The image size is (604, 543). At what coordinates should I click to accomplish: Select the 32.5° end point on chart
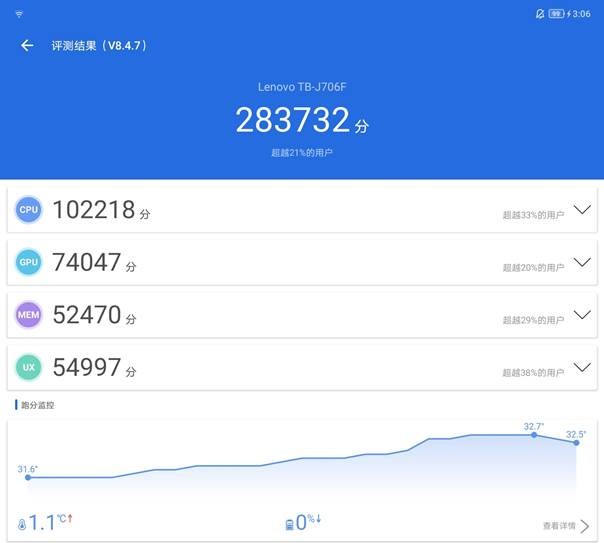(576, 443)
